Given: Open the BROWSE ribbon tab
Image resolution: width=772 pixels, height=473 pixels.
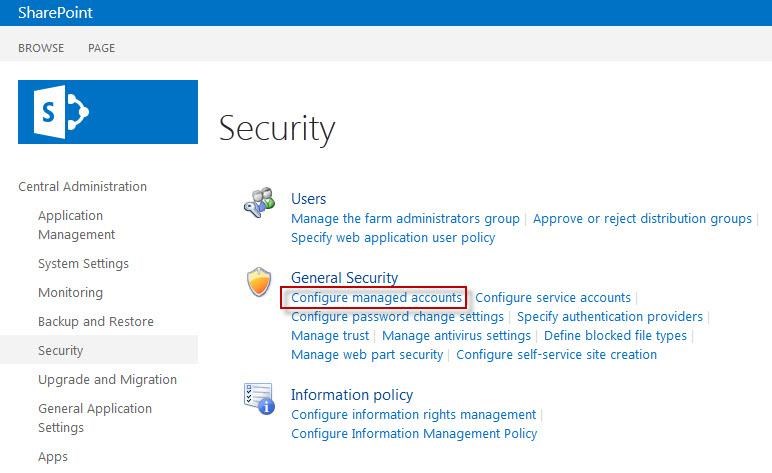Looking at the screenshot, I should [41, 48].
